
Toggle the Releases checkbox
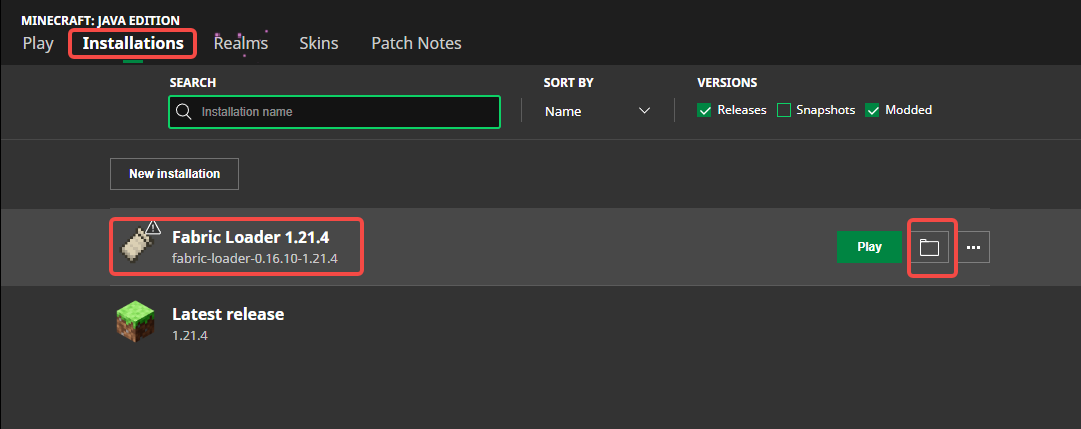point(705,110)
